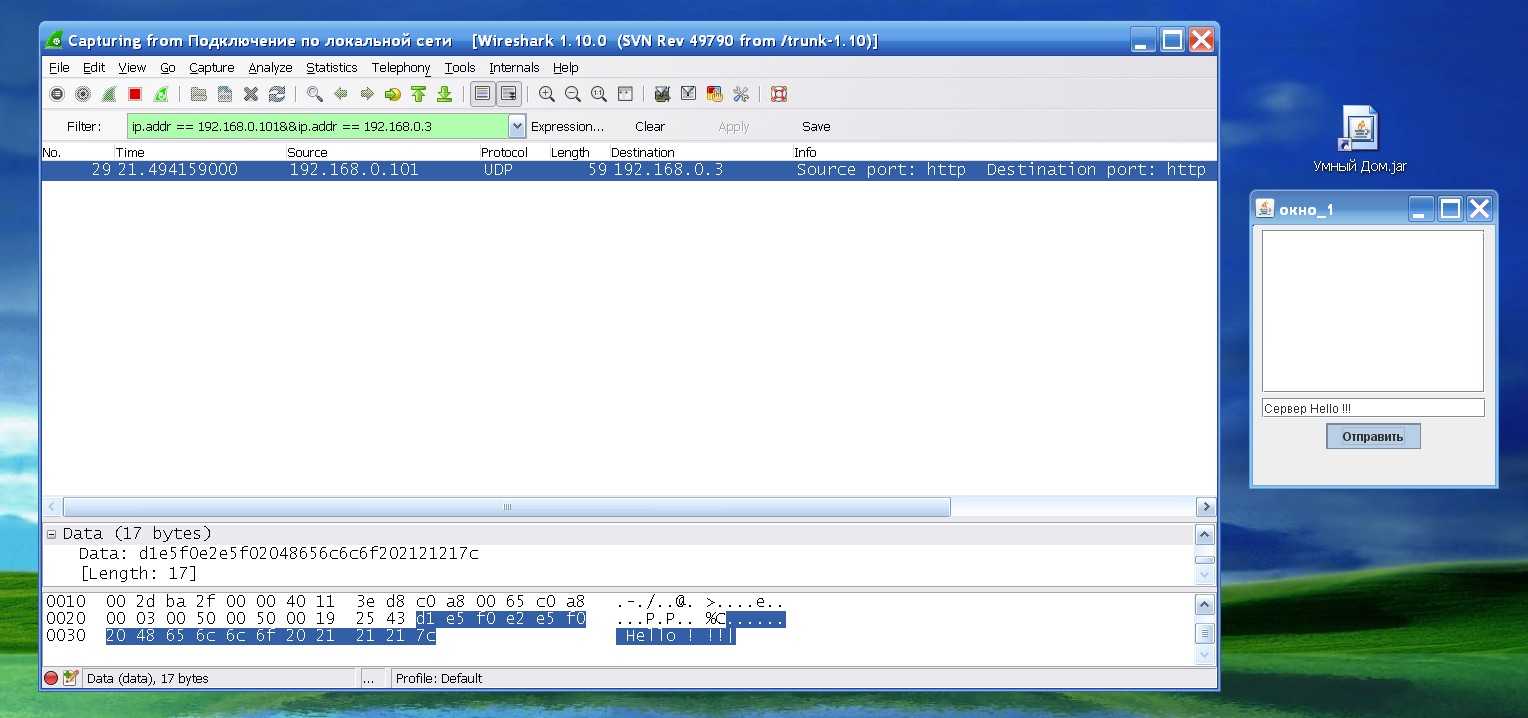Toggle auto scroll in live capture
Screen dimensions: 1528x718
coord(509,94)
